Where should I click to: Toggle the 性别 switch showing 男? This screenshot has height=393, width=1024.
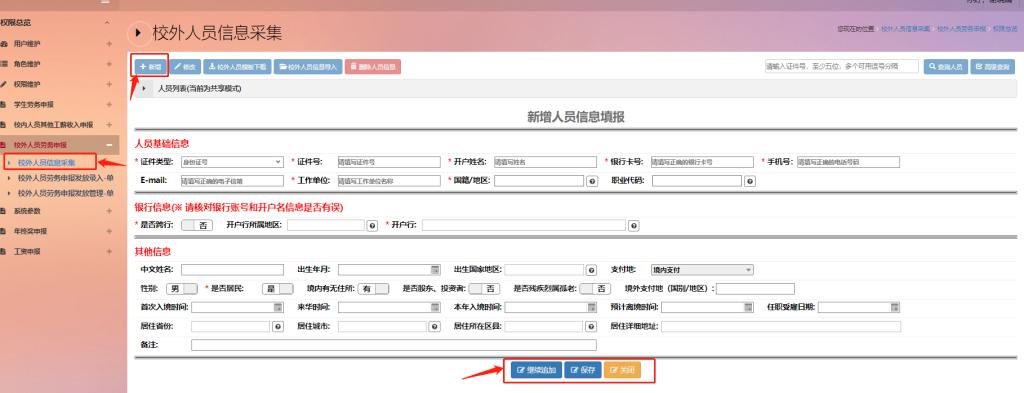182,289
